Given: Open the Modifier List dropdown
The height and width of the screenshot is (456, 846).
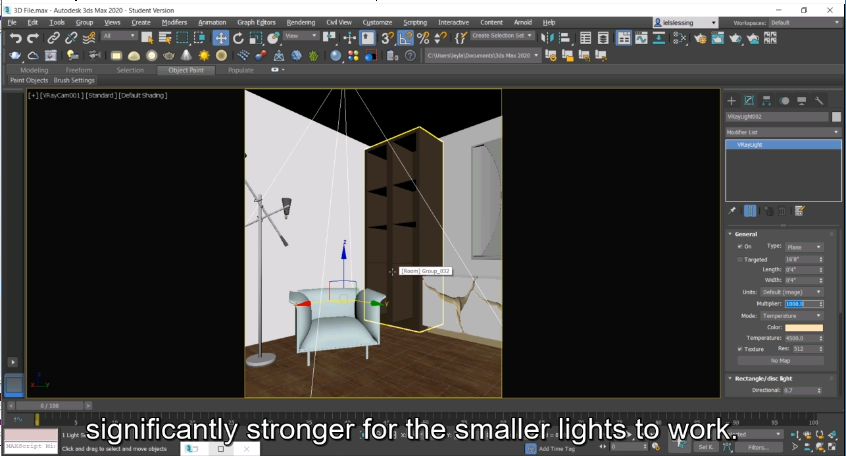Looking at the screenshot, I should (783, 132).
